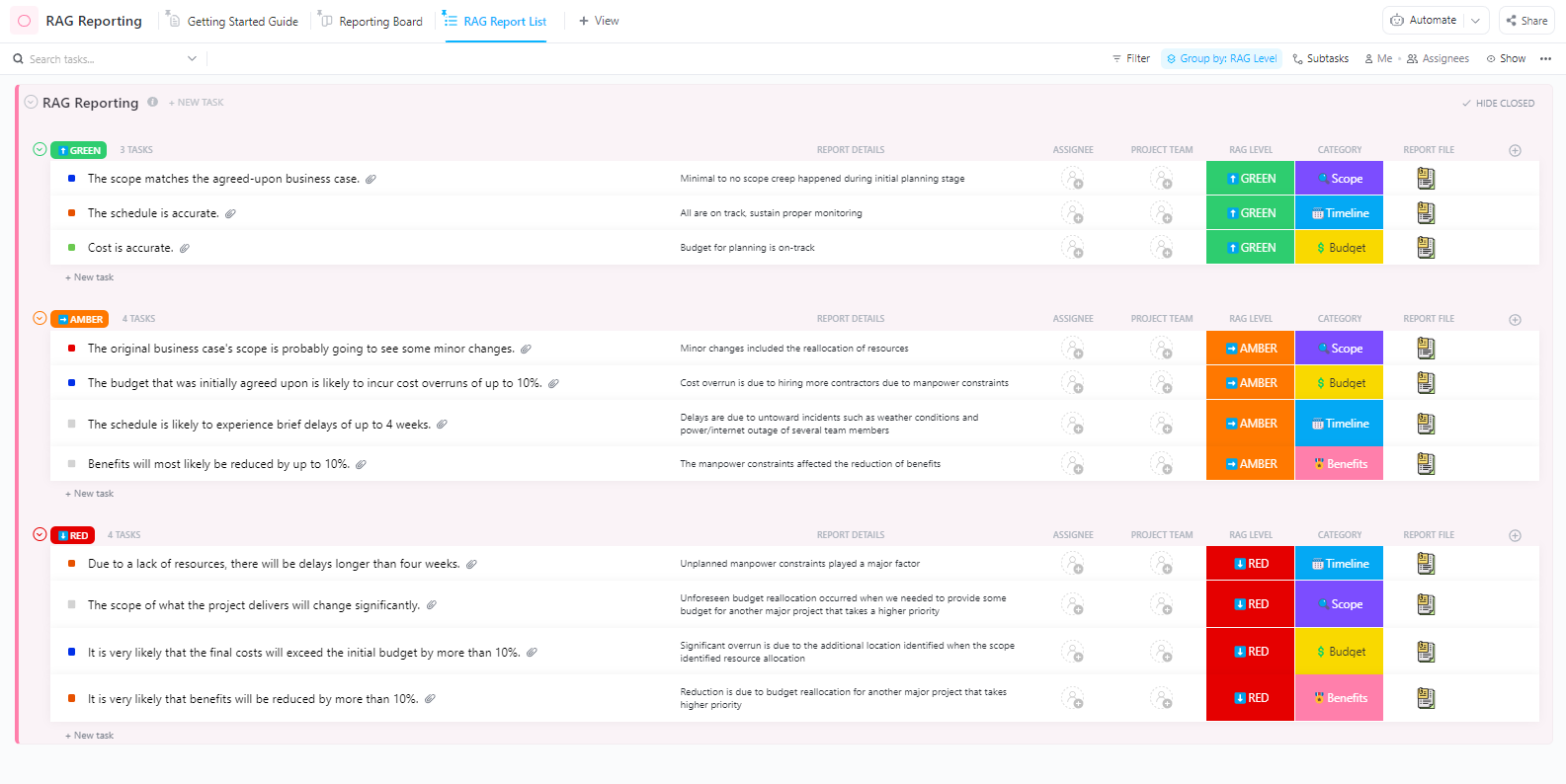Image resolution: width=1566 pixels, height=784 pixels.
Task: Toggle status of budget cost overruns up to 10% task
Action: [x=71, y=383]
